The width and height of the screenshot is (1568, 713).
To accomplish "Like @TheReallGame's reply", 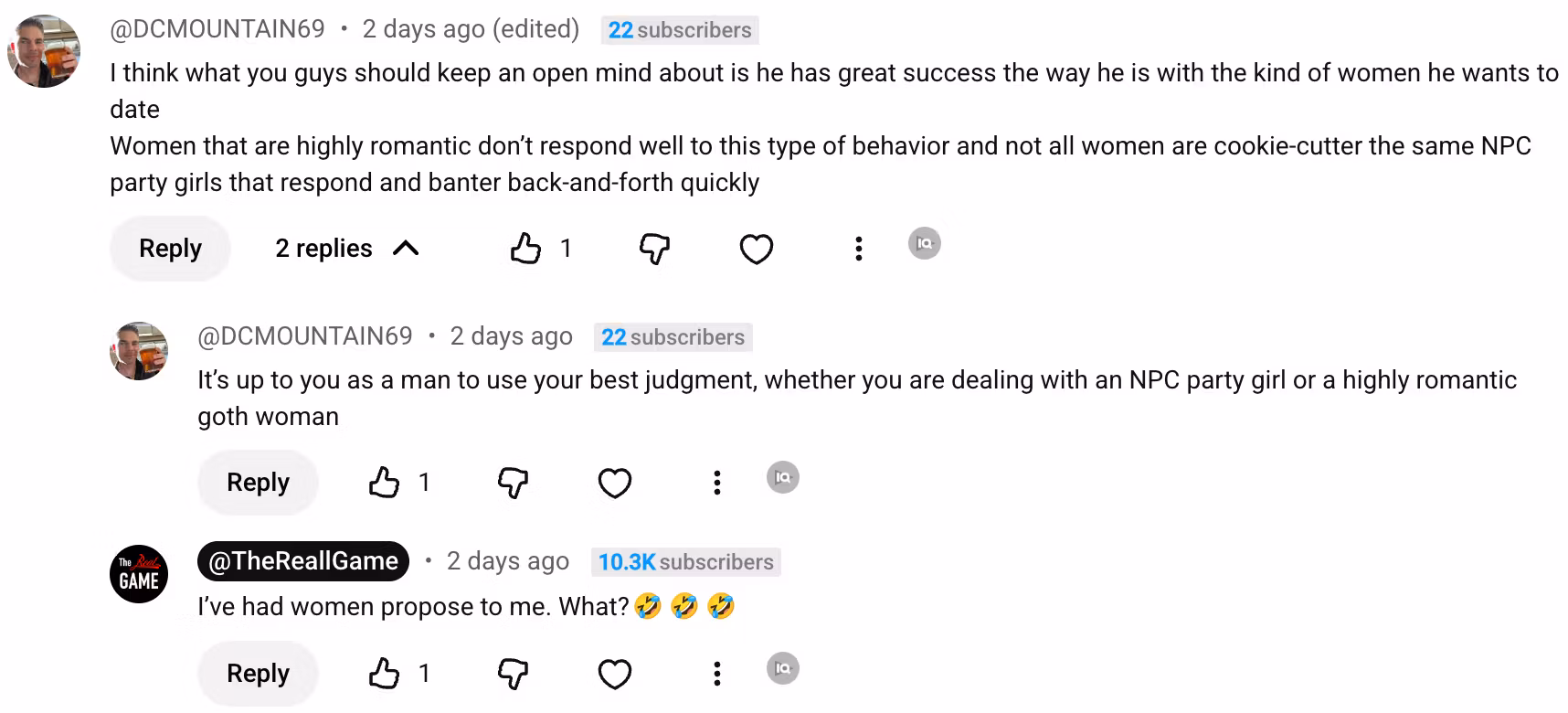I will pyautogui.click(x=384, y=674).
